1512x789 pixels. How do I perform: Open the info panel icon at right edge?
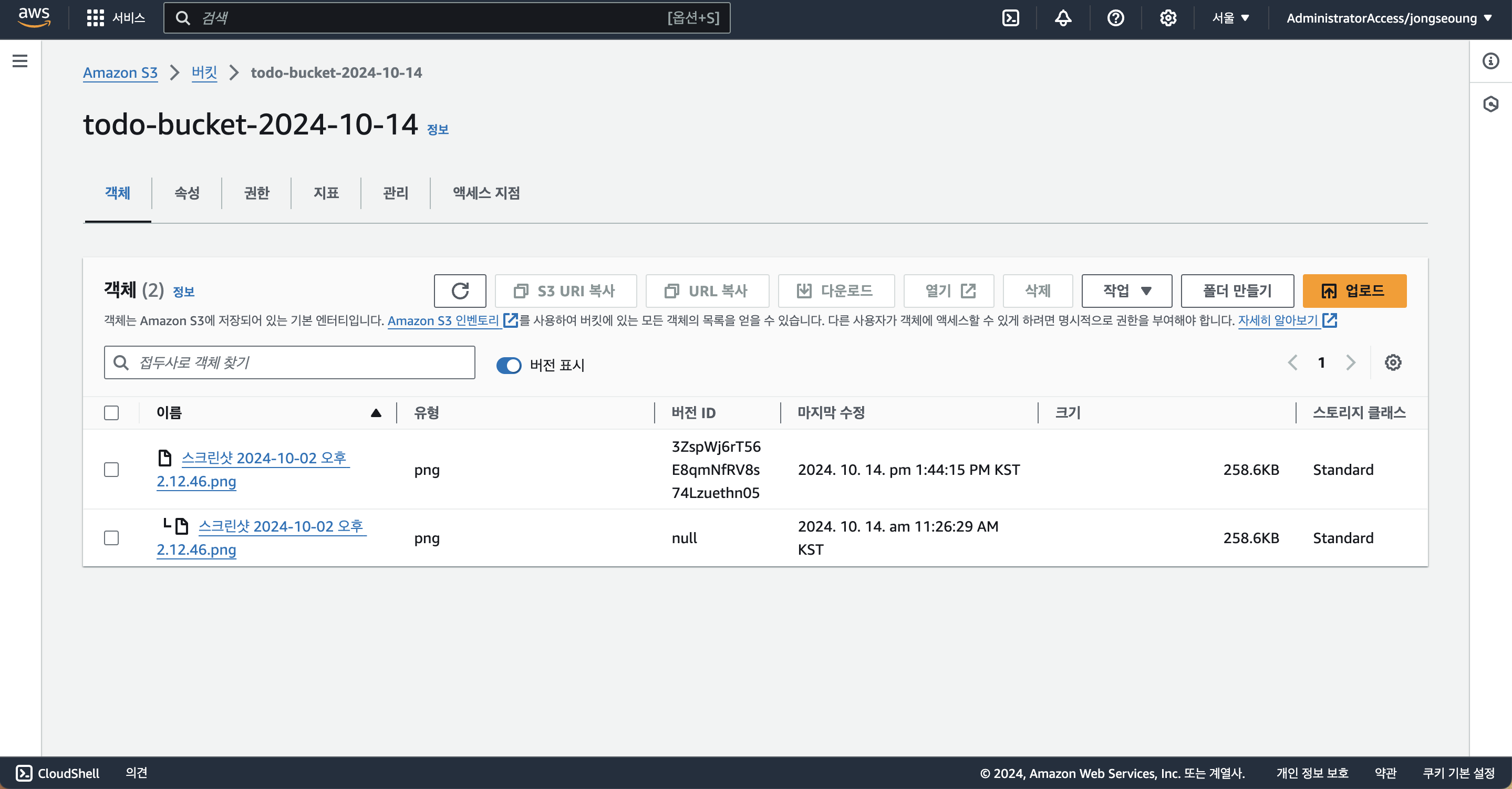1490,61
